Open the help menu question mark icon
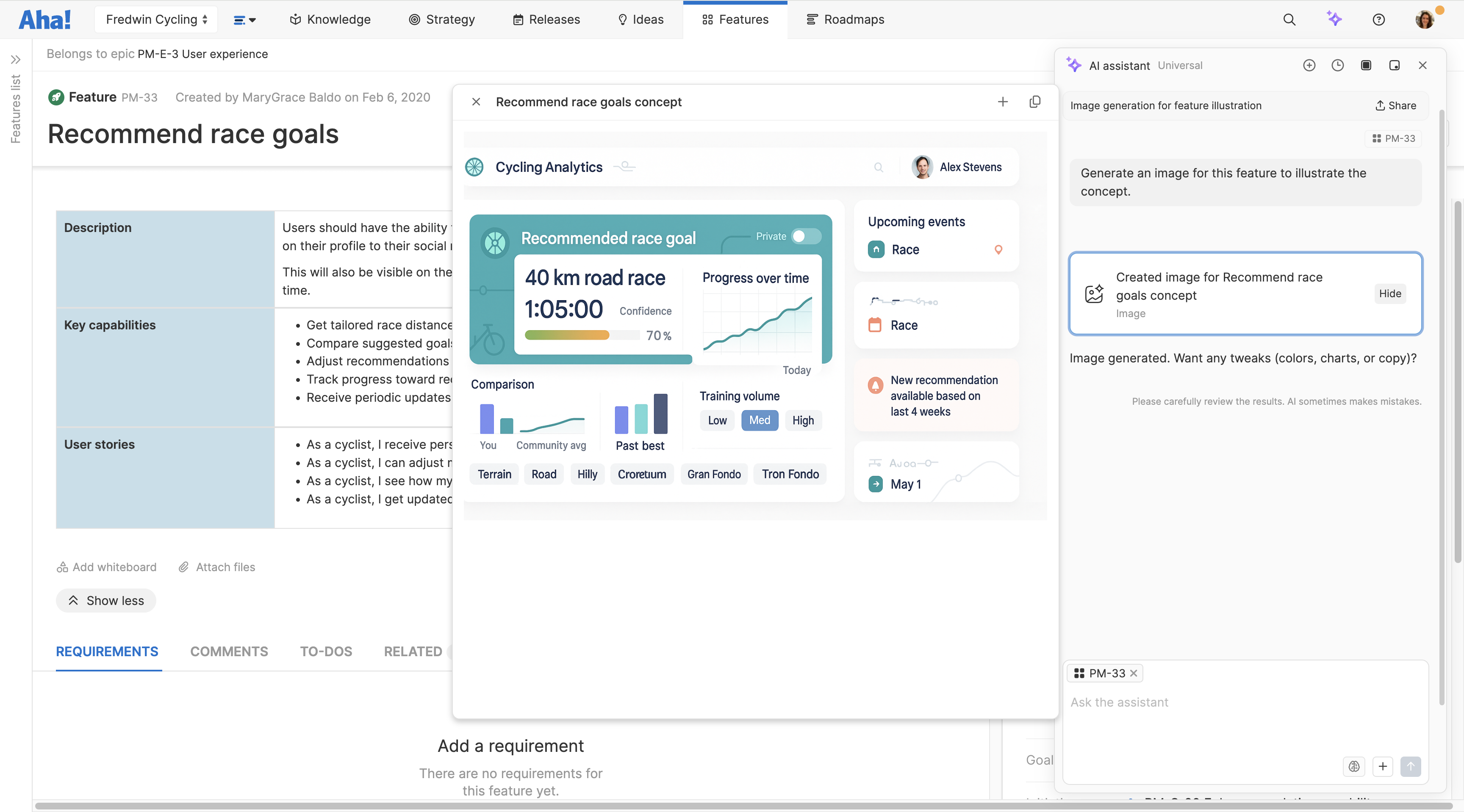Screen dimensions: 1464x812 1379,19
